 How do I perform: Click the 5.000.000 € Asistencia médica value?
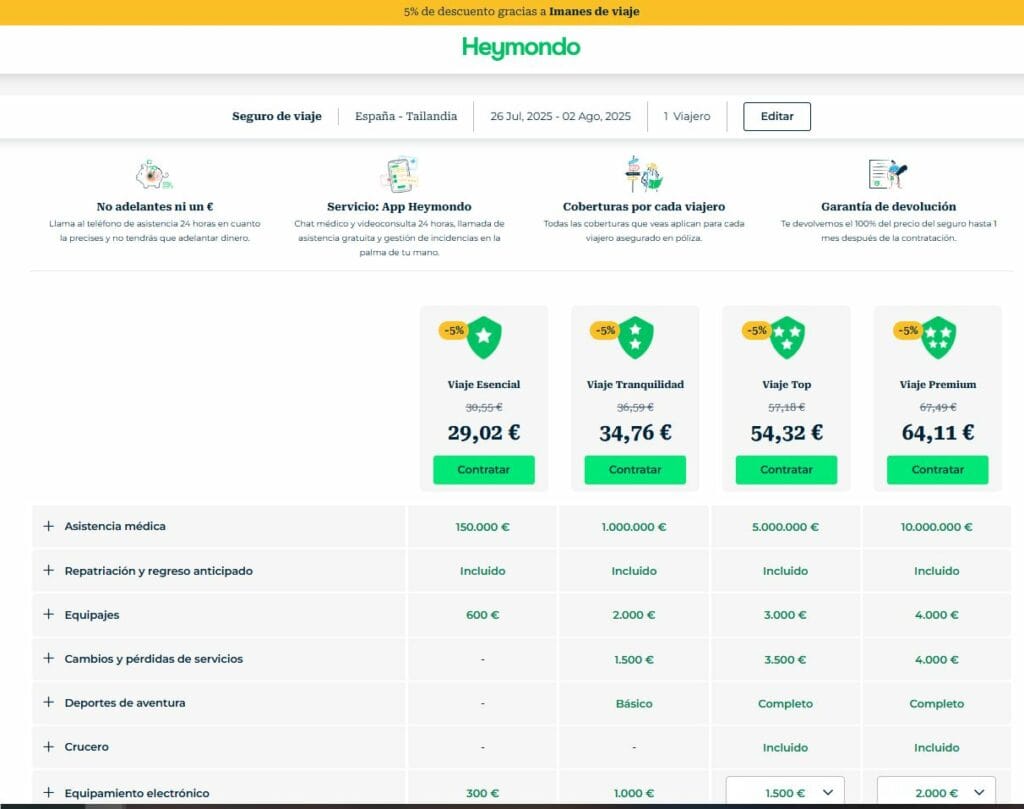click(x=785, y=527)
